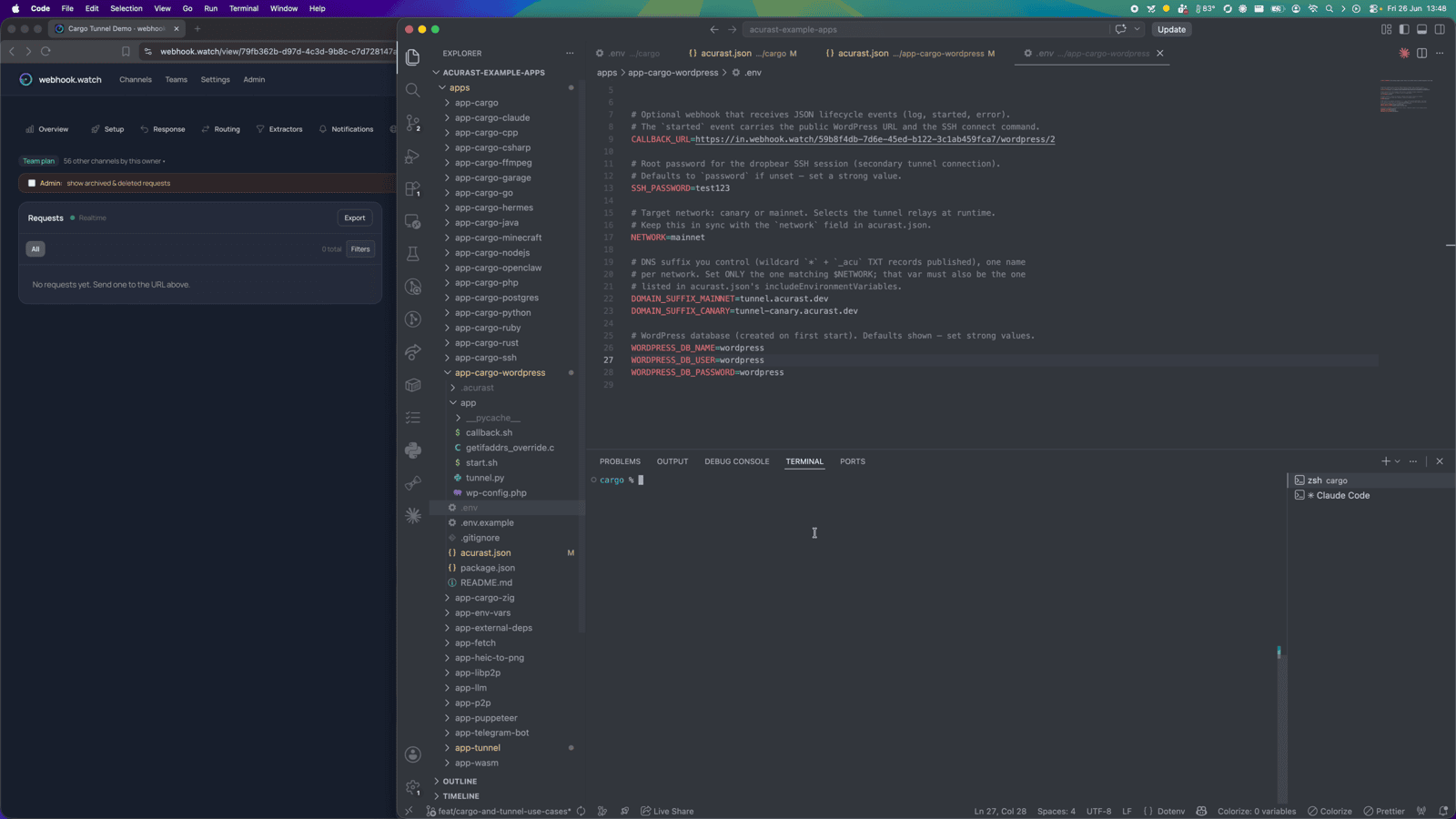The image size is (1456, 819).
Task: Toggle Realtime indicator in Requests panel
Action: (x=89, y=218)
